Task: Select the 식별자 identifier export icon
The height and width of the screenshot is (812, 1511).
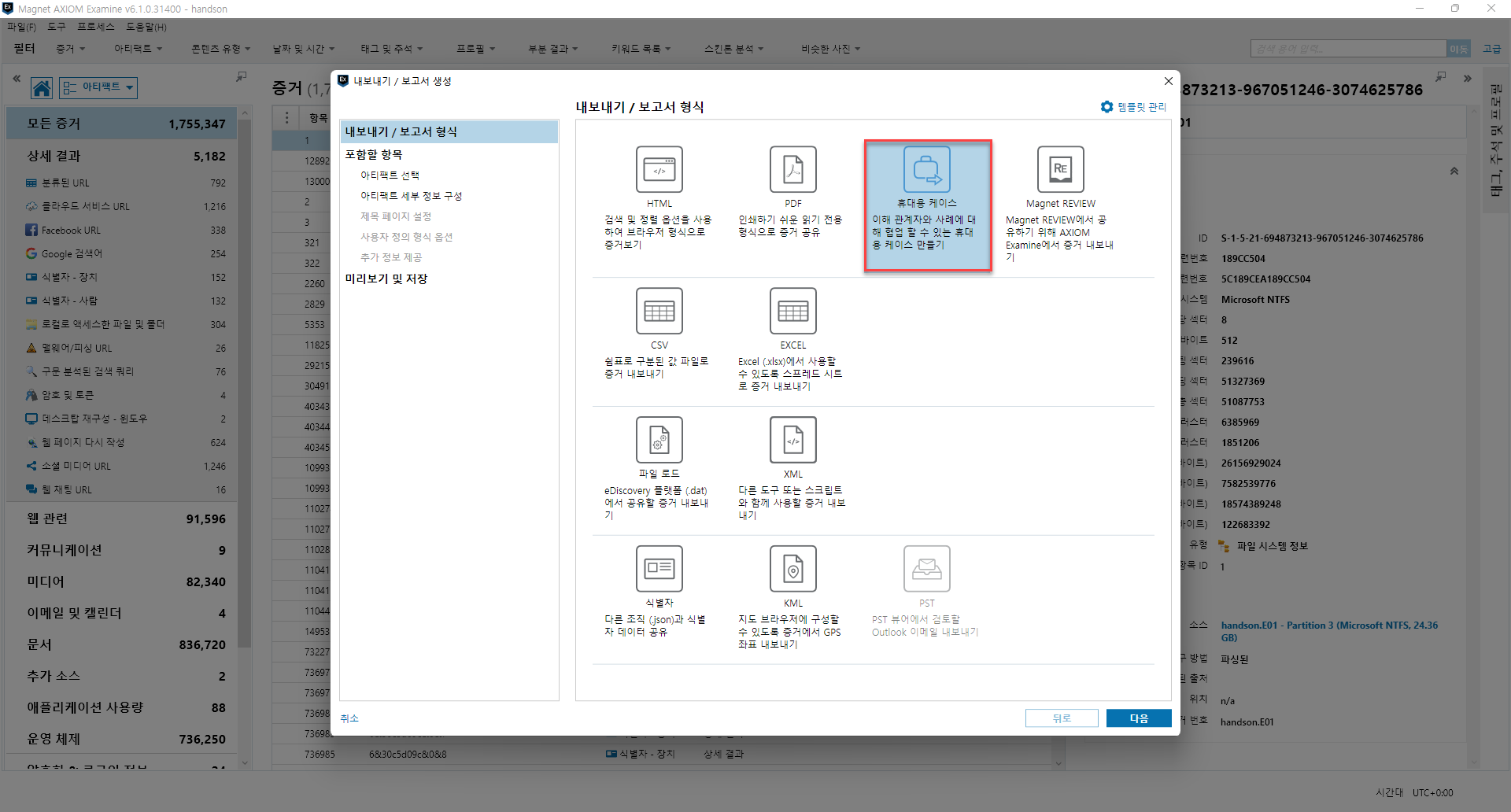Action: (x=659, y=569)
